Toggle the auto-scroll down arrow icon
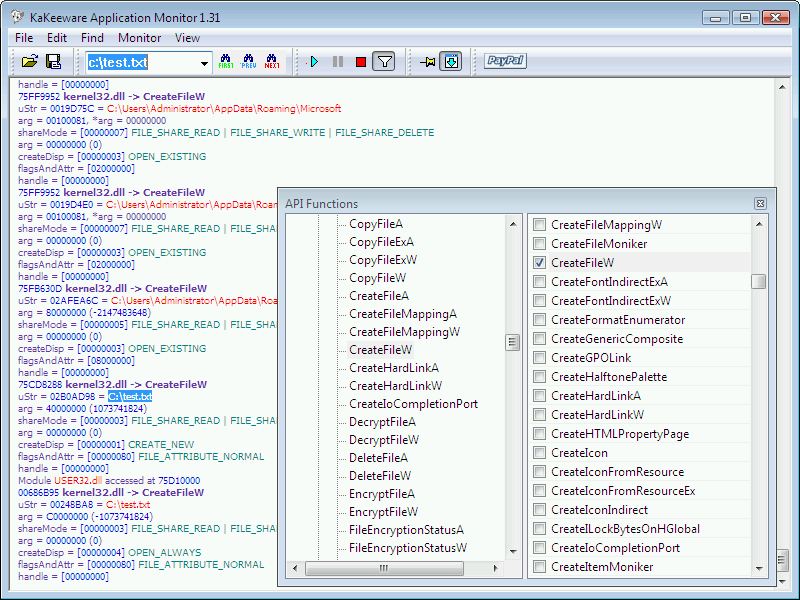The width and height of the screenshot is (800, 600). [x=451, y=62]
